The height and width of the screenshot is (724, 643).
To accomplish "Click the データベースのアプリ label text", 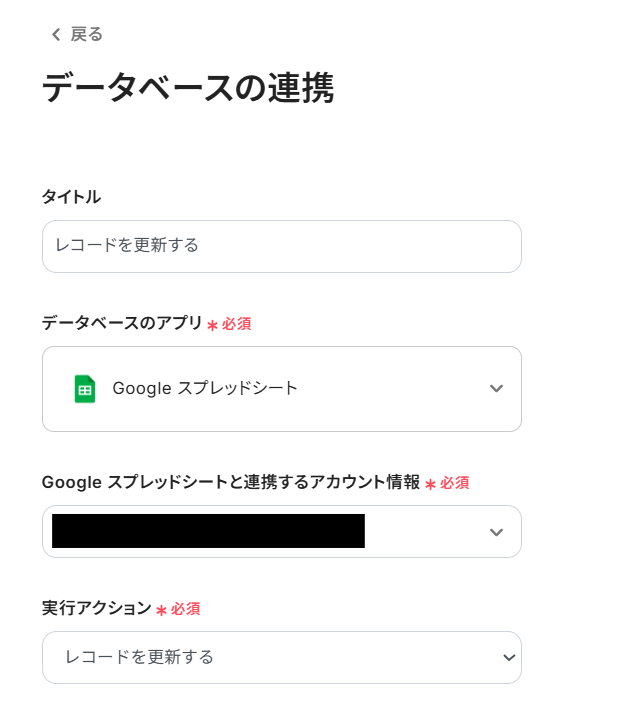I will (x=121, y=323).
